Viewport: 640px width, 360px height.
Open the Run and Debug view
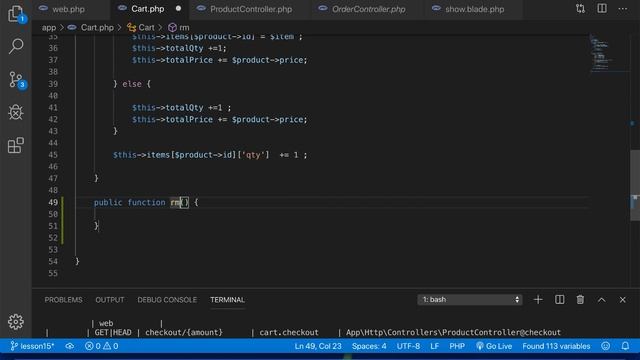point(16,112)
